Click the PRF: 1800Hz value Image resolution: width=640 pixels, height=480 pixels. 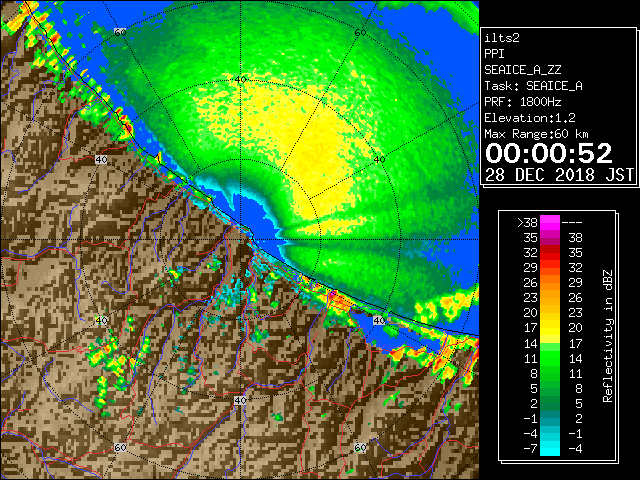522,102
